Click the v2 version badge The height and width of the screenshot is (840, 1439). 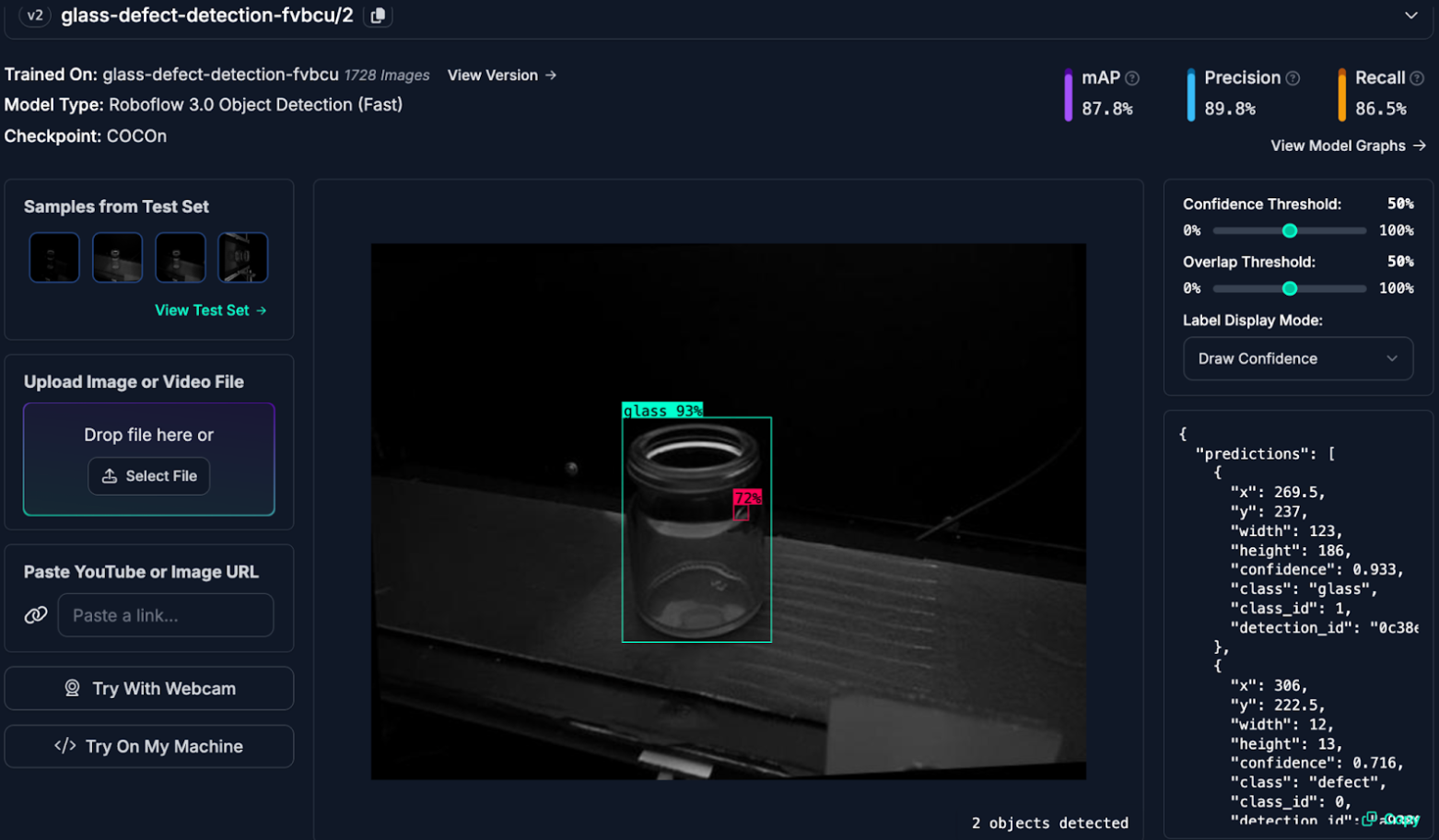click(33, 16)
